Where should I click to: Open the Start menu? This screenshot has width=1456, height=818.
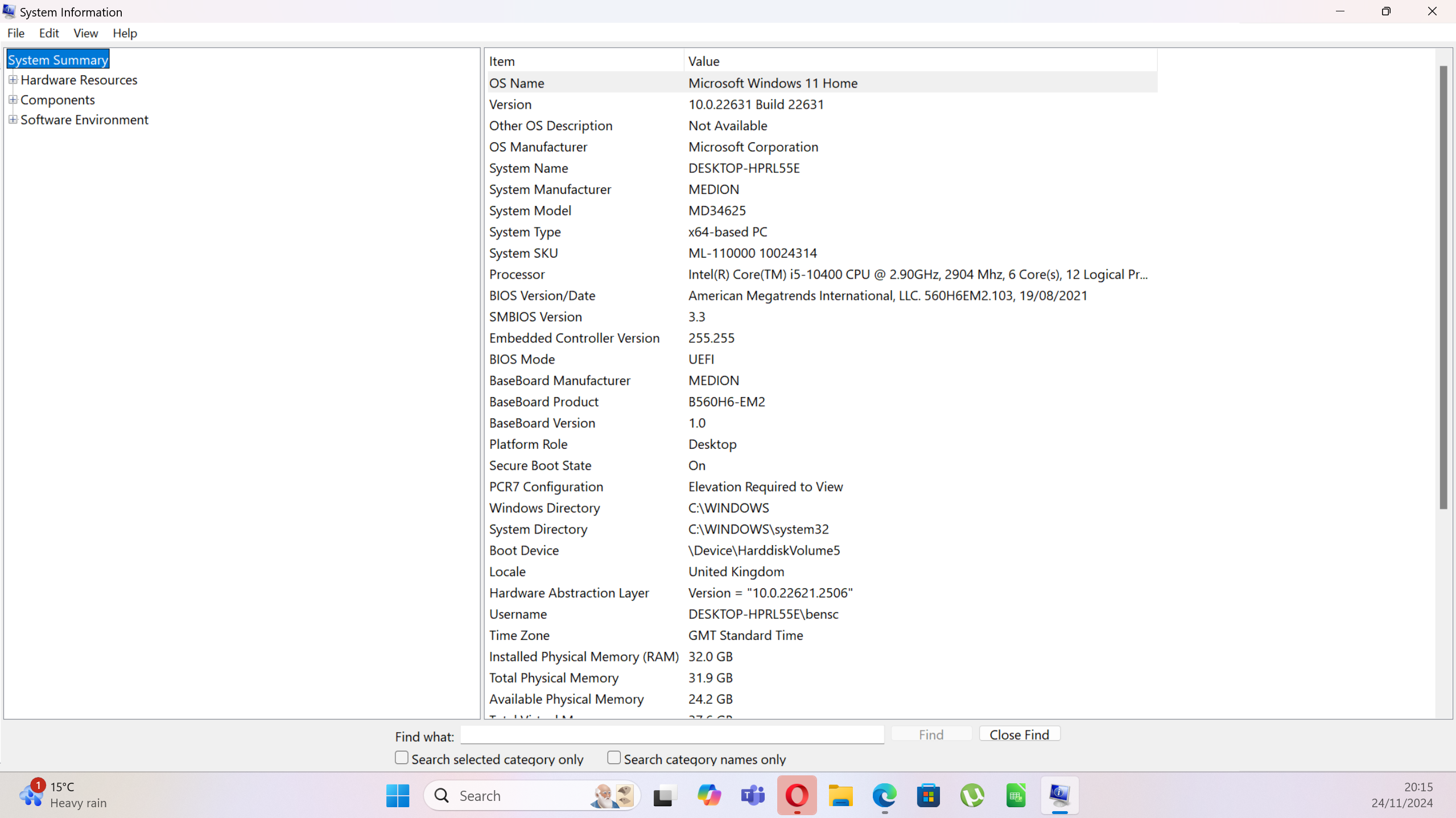pos(397,795)
